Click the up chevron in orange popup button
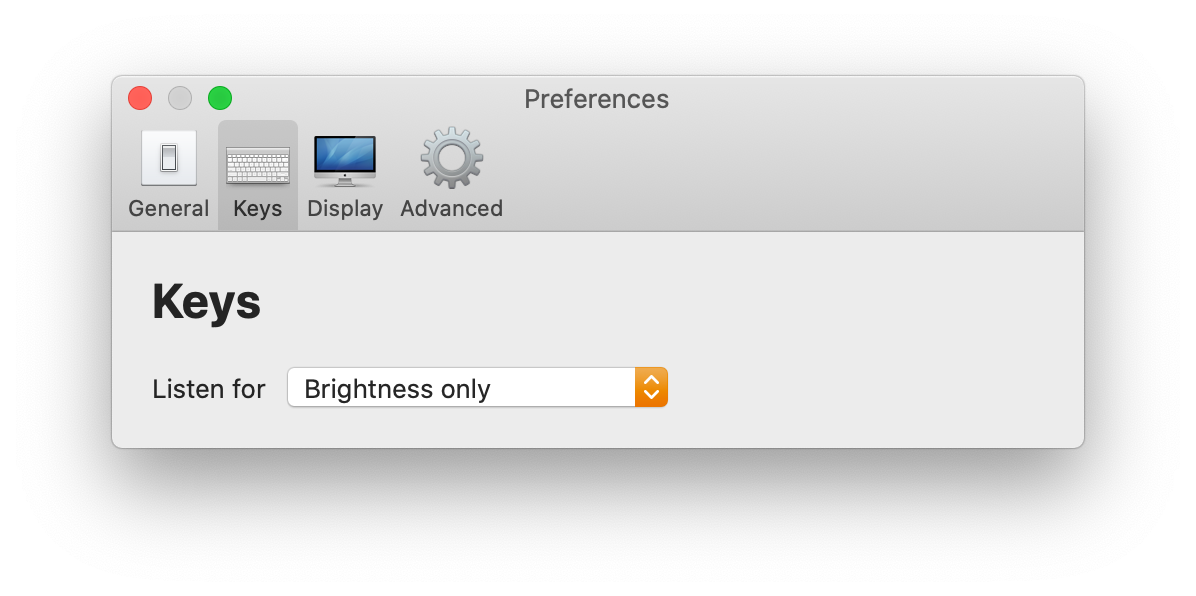 point(651,380)
